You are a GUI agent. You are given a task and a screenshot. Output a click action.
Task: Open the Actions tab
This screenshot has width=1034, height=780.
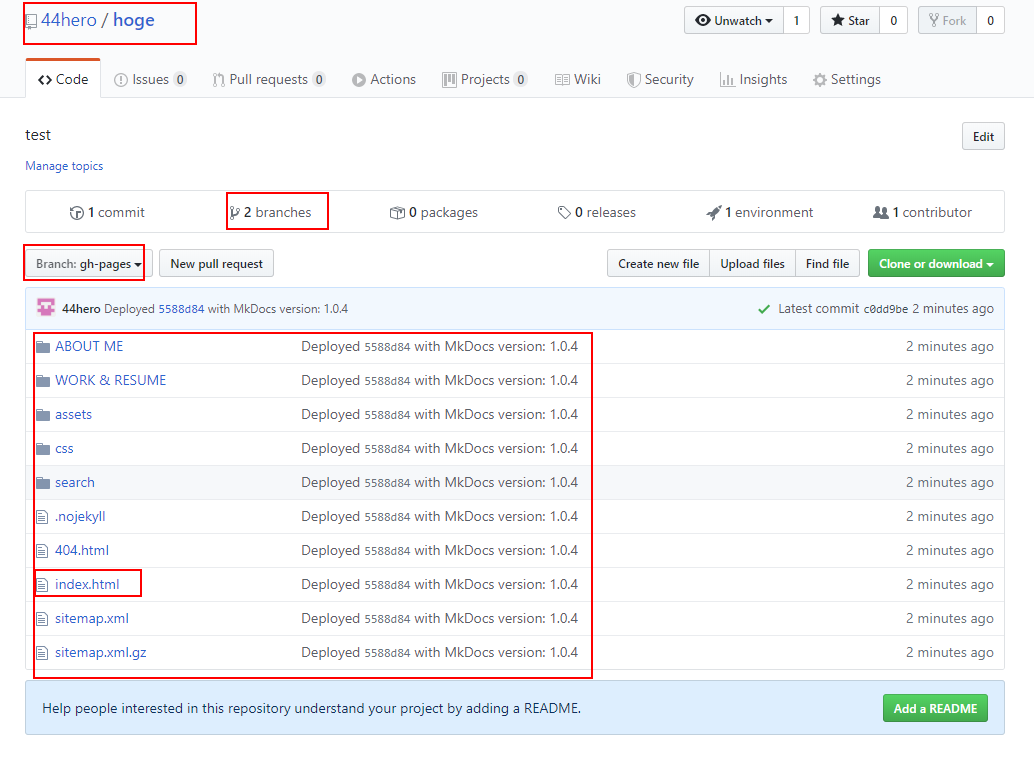tap(384, 79)
